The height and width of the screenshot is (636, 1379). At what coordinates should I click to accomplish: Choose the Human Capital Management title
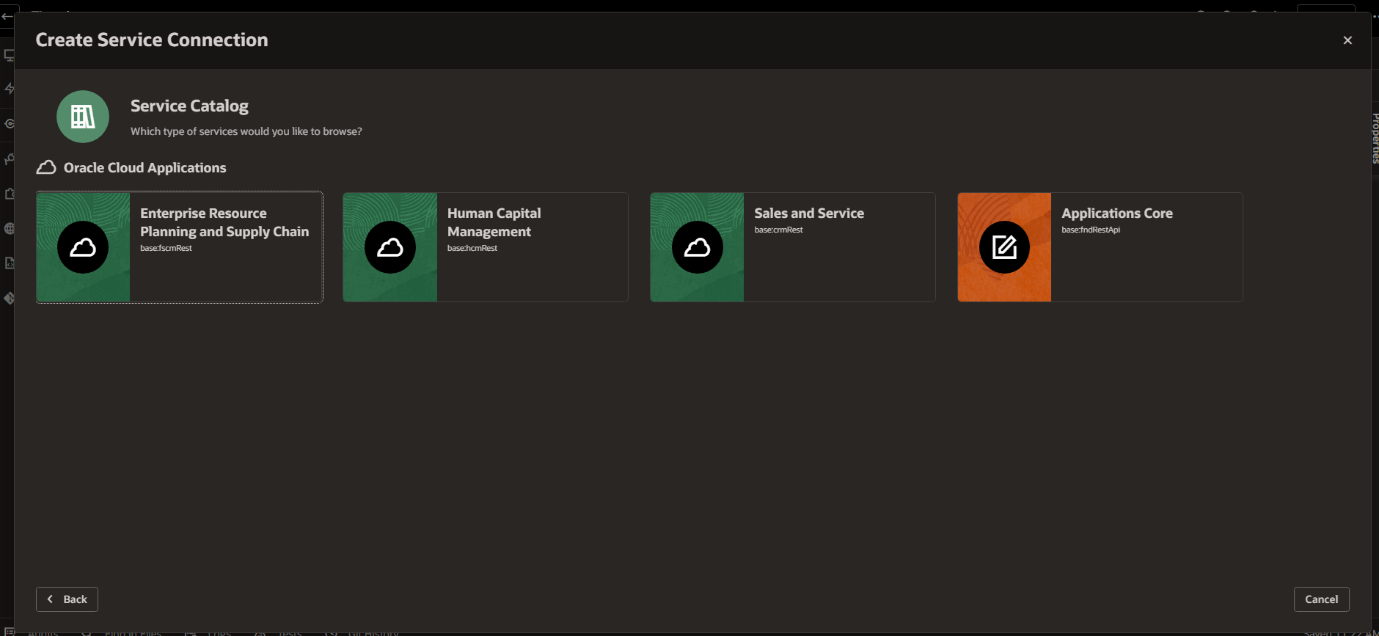pyautogui.click(x=494, y=222)
